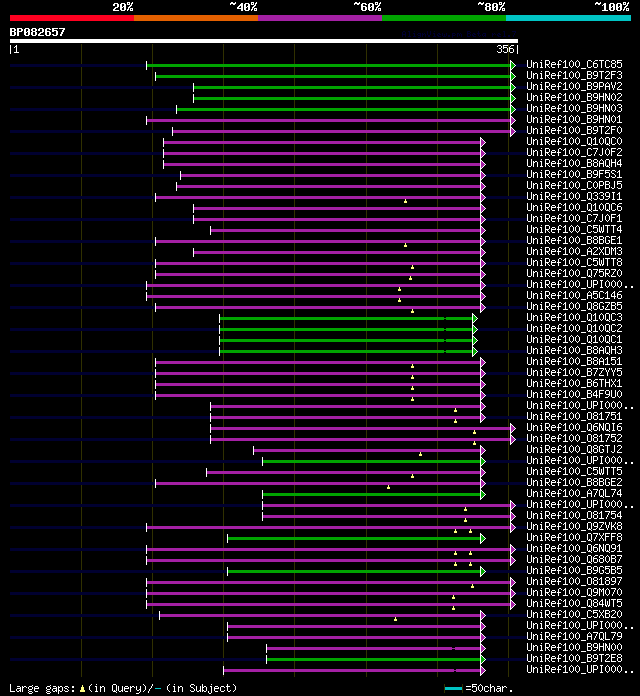The image size is (640, 696).
Task: Select UniRef100_B8AQH3 hit
Action: coord(574,350)
